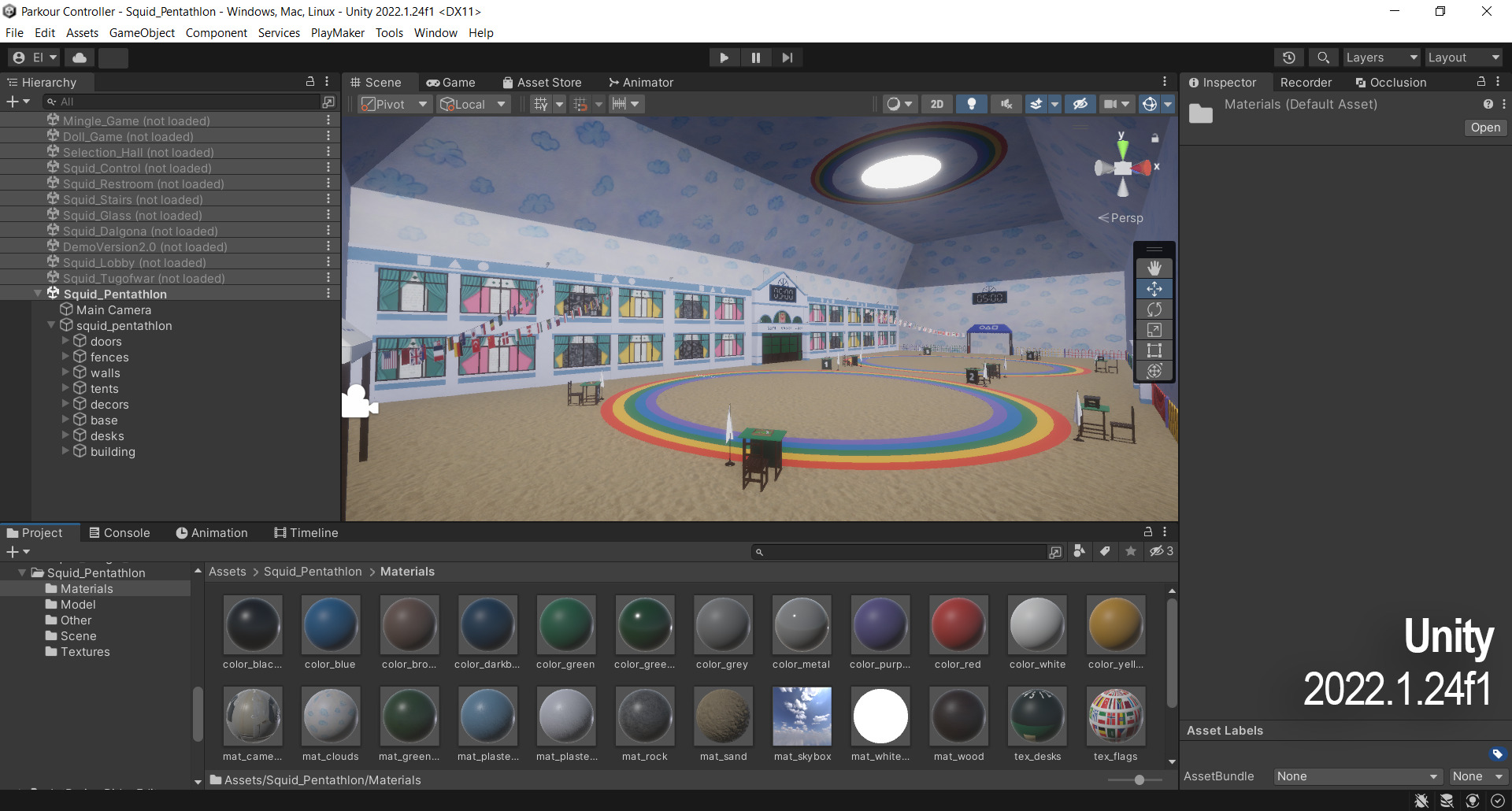
Task: Collapse the Squid_Pentathlon scene in Hierarchy
Action: [38, 294]
